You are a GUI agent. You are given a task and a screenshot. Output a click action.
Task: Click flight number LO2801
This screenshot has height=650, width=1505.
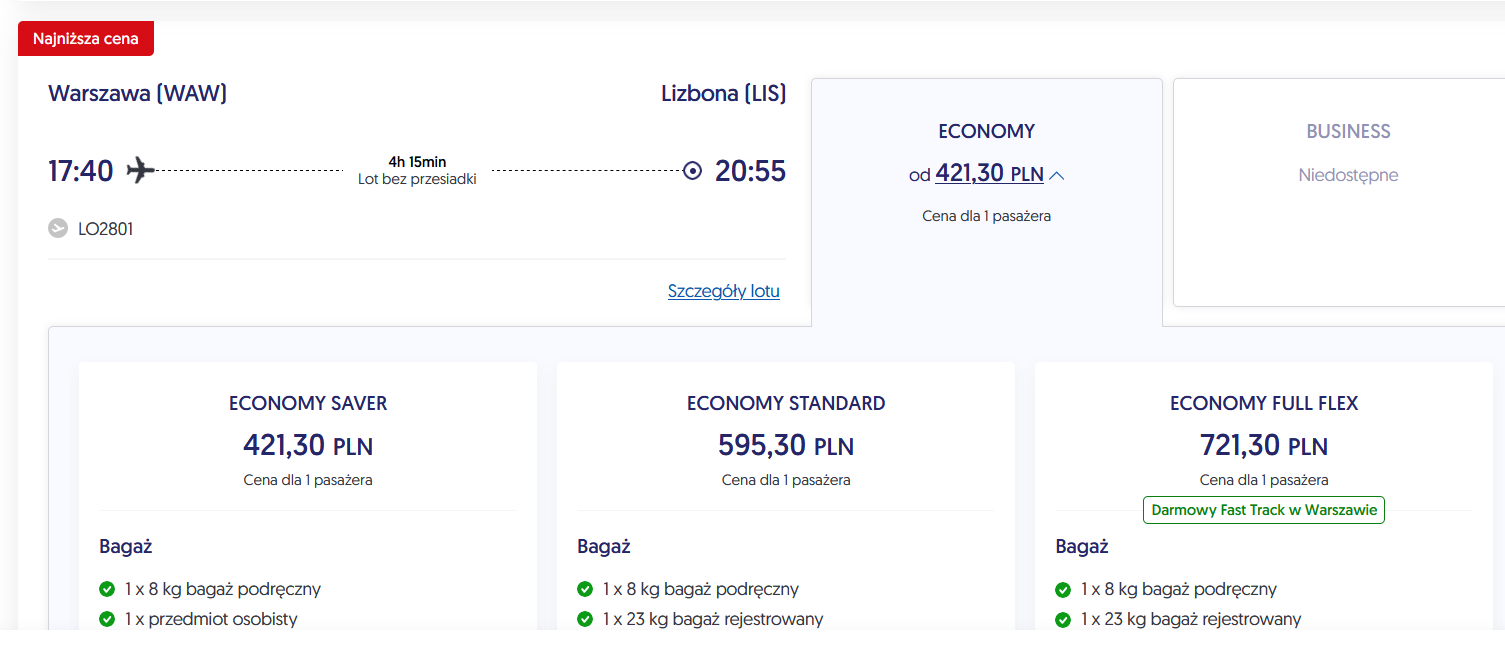coord(105,229)
